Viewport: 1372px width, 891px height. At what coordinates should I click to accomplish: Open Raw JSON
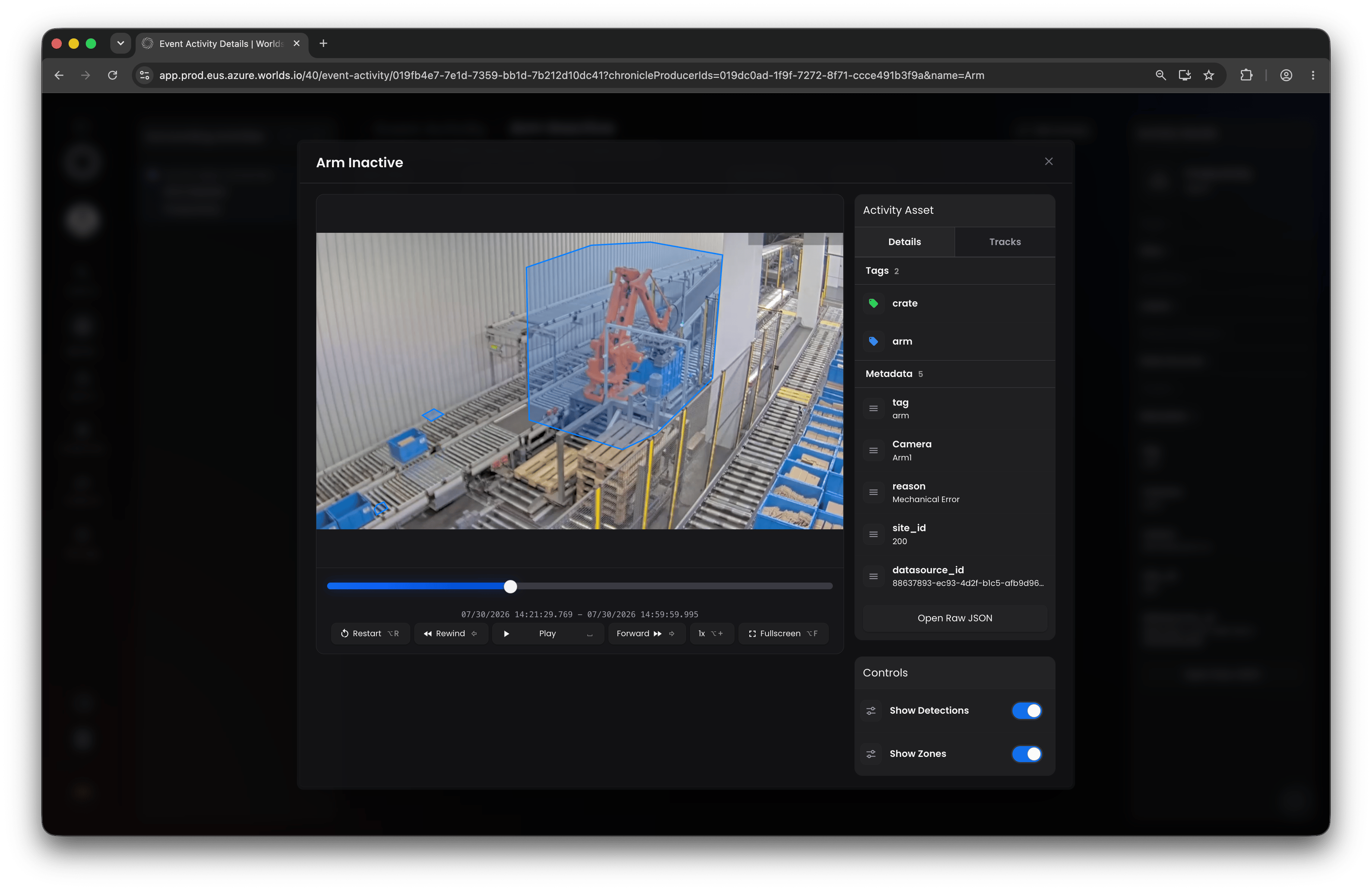955,618
